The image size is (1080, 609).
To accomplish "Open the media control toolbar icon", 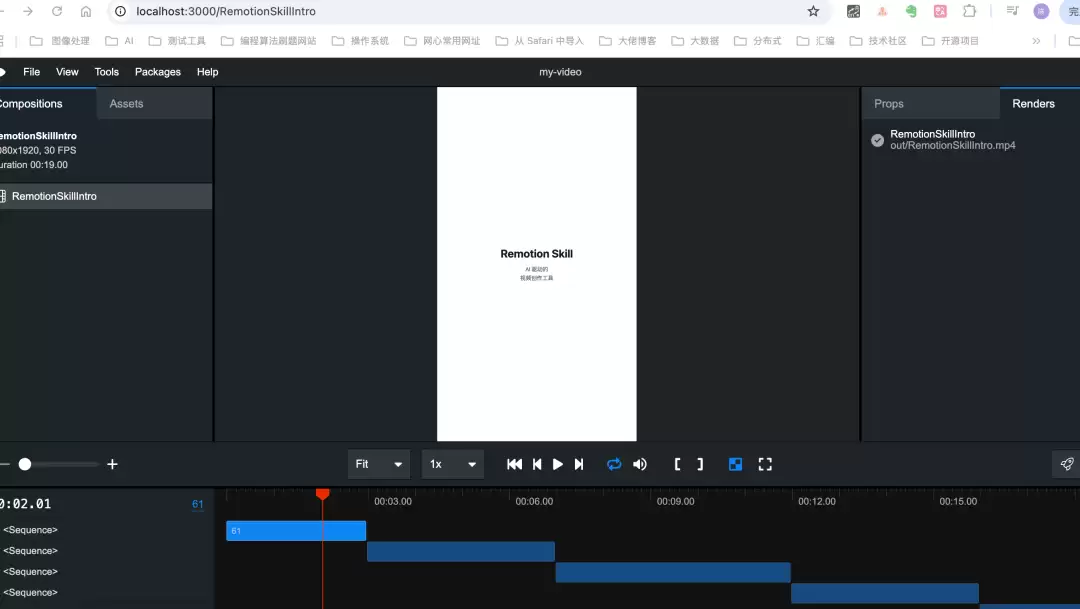I will pos(1012,11).
